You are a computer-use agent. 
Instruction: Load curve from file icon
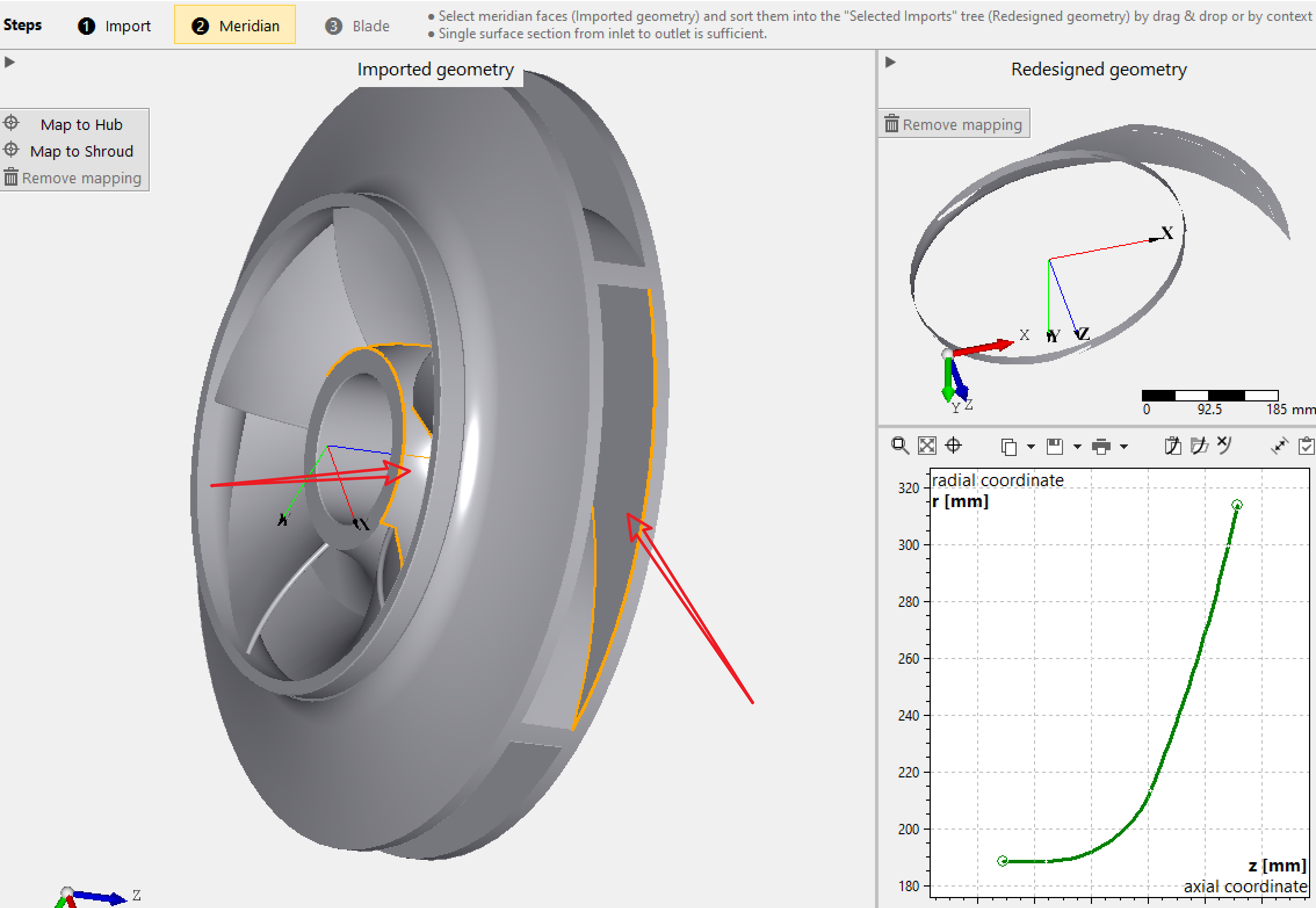point(1199,446)
